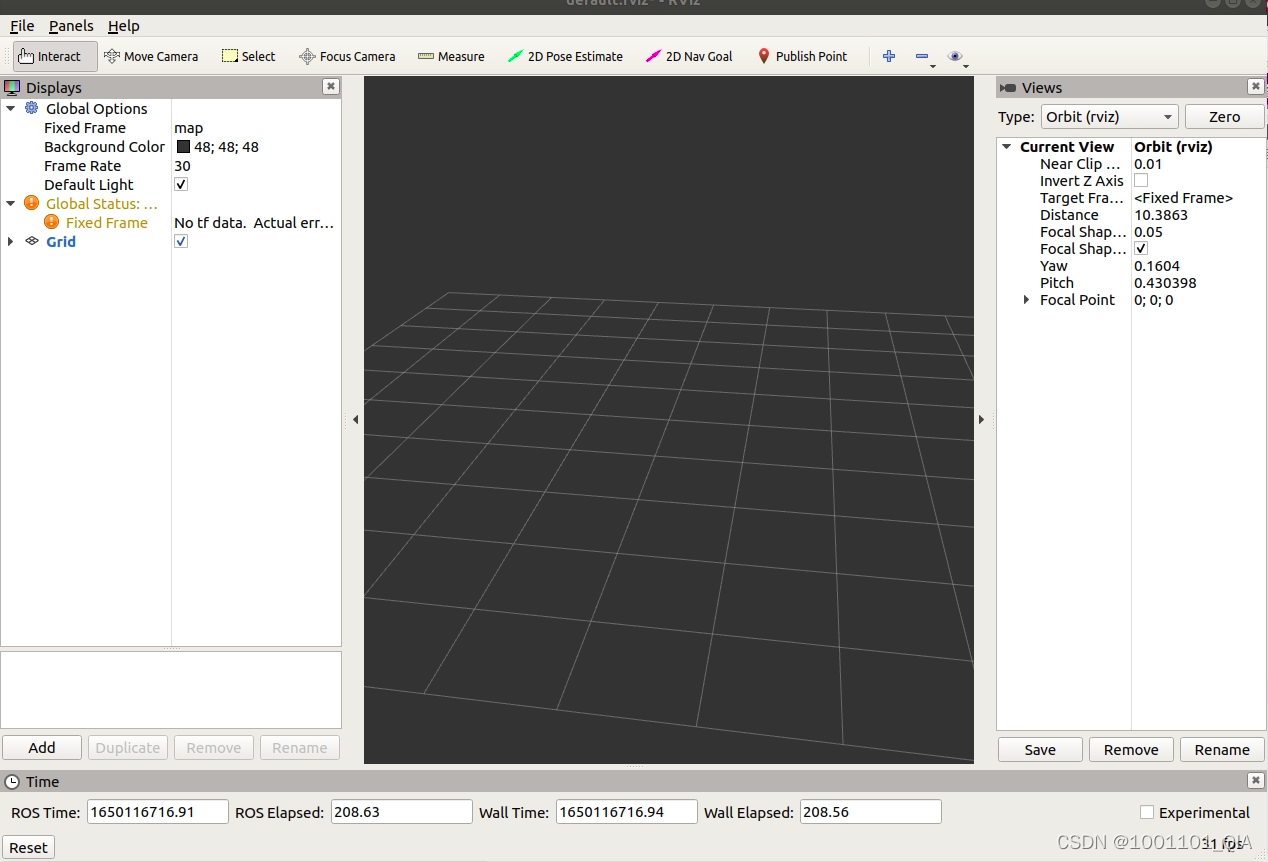This screenshot has width=1268, height=862.
Task: Click the Near Clip value 0.01
Action: (1148, 164)
